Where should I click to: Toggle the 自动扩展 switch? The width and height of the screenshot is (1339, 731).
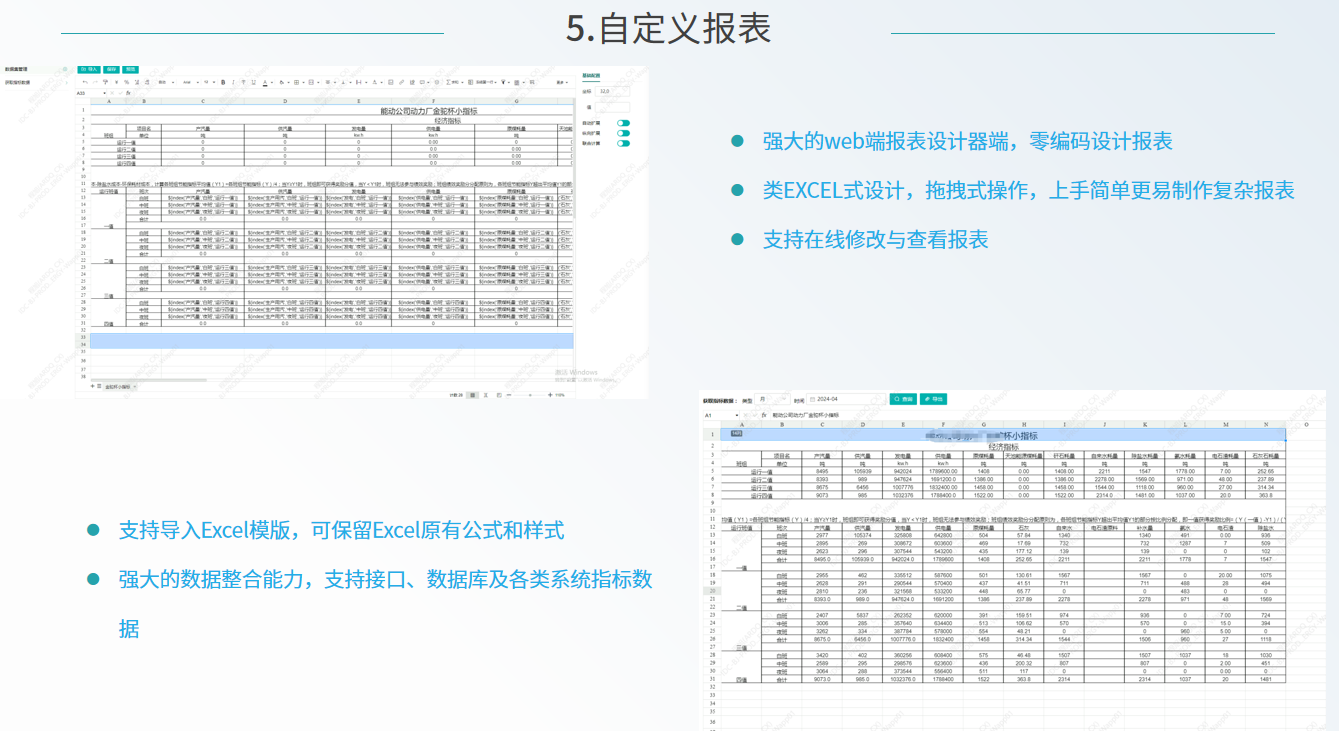point(623,123)
